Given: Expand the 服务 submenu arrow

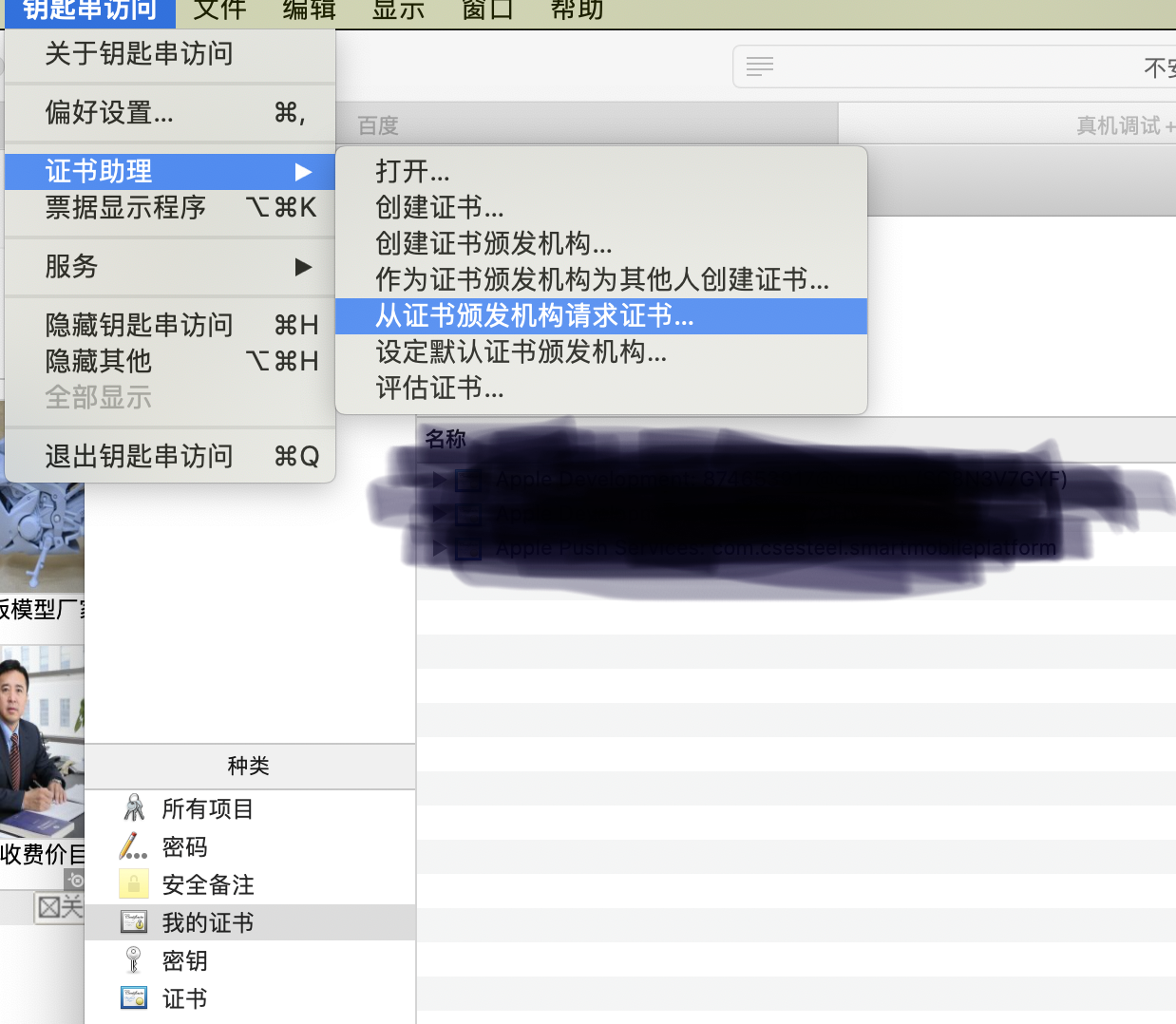Looking at the screenshot, I should [303, 267].
